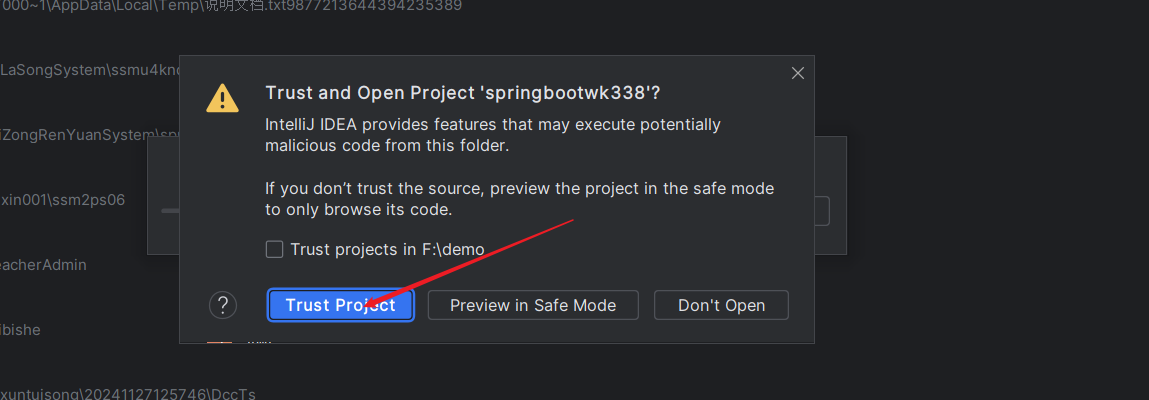Open the LaSongSystem\ssmu4kn recent project
The width and height of the screenshot is (1149, 400).
coord(89,70)
